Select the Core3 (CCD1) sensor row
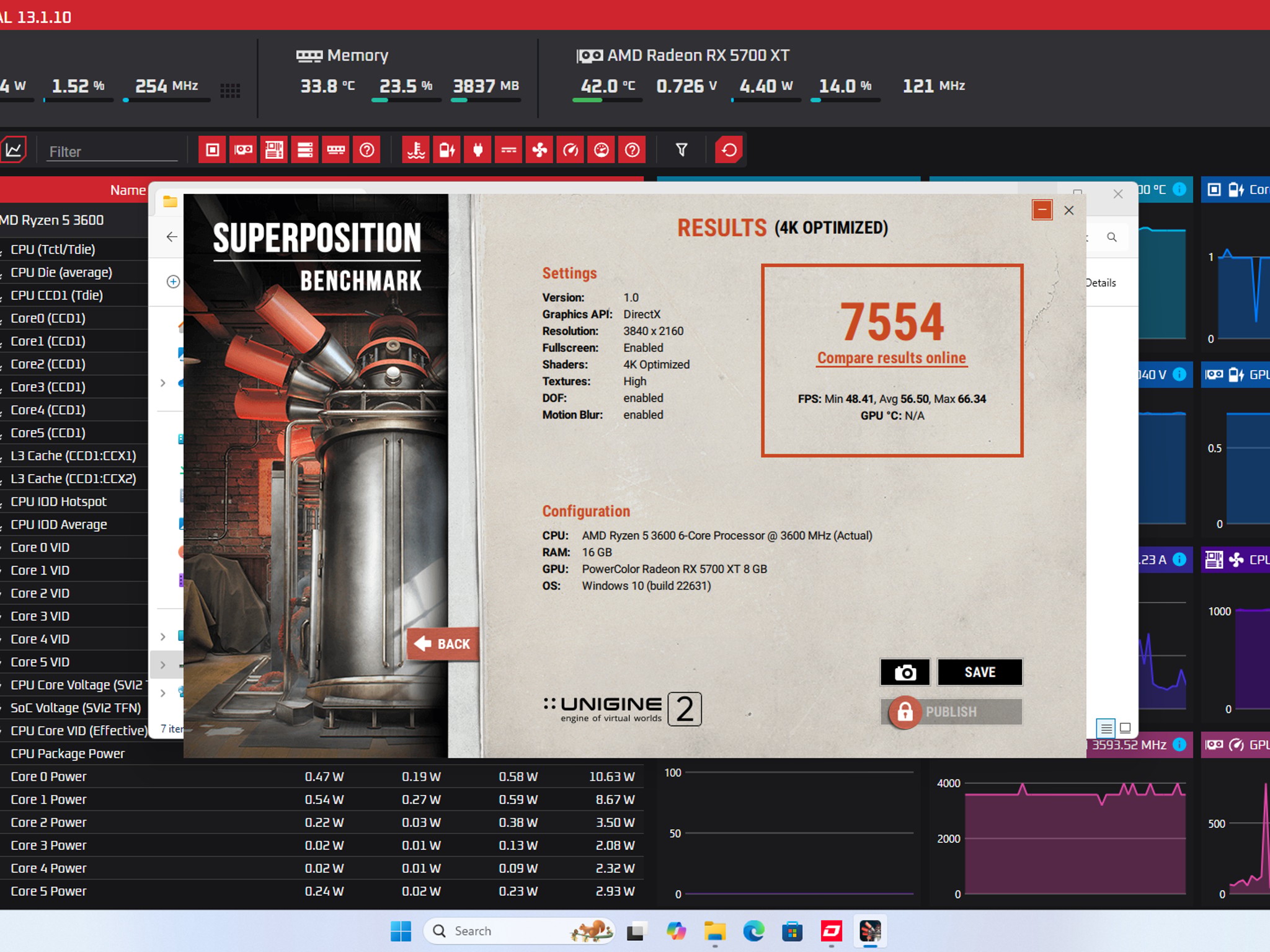This screenshot has width=1270, height=952. click(74, 387)
